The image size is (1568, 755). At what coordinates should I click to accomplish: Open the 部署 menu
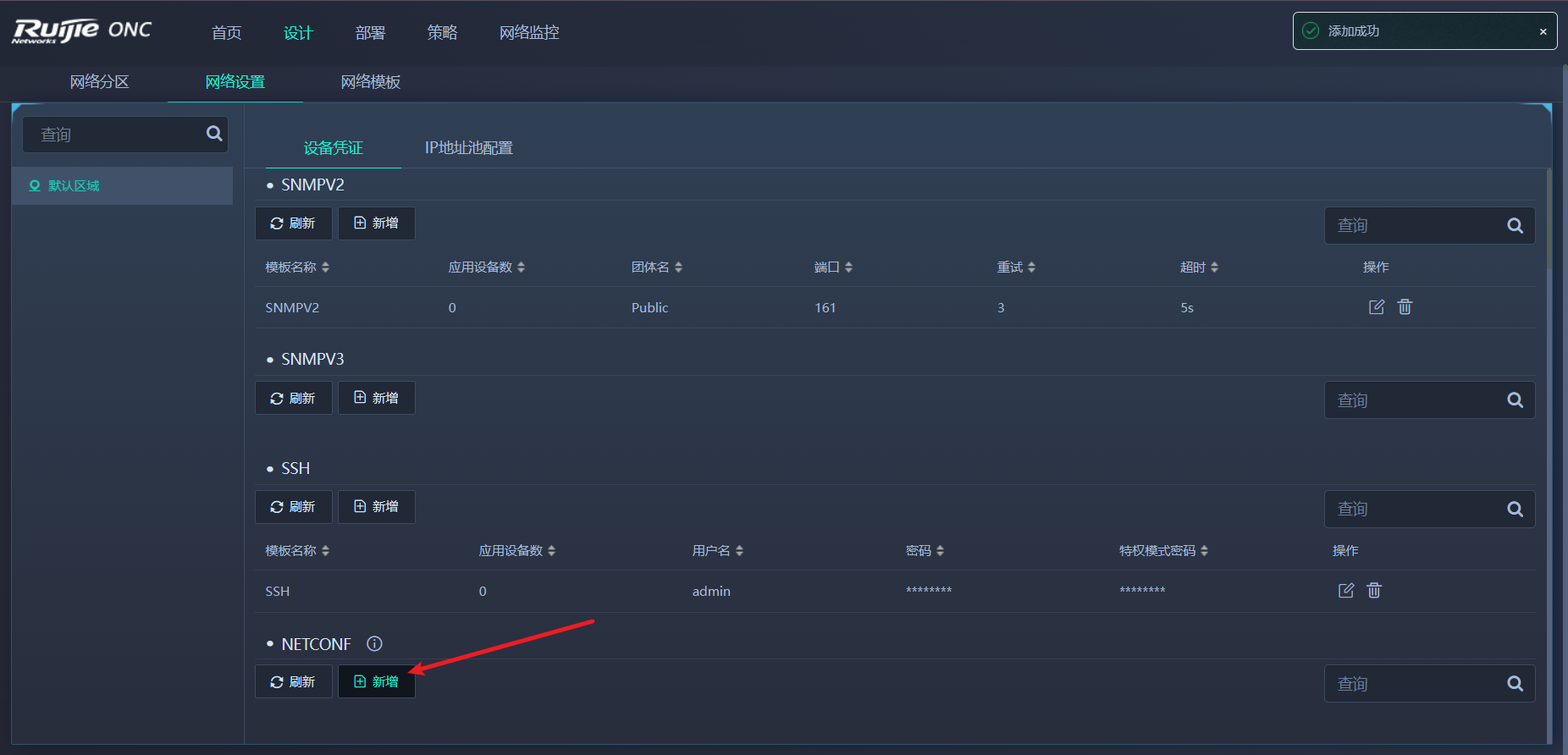[x=371, y=32]
